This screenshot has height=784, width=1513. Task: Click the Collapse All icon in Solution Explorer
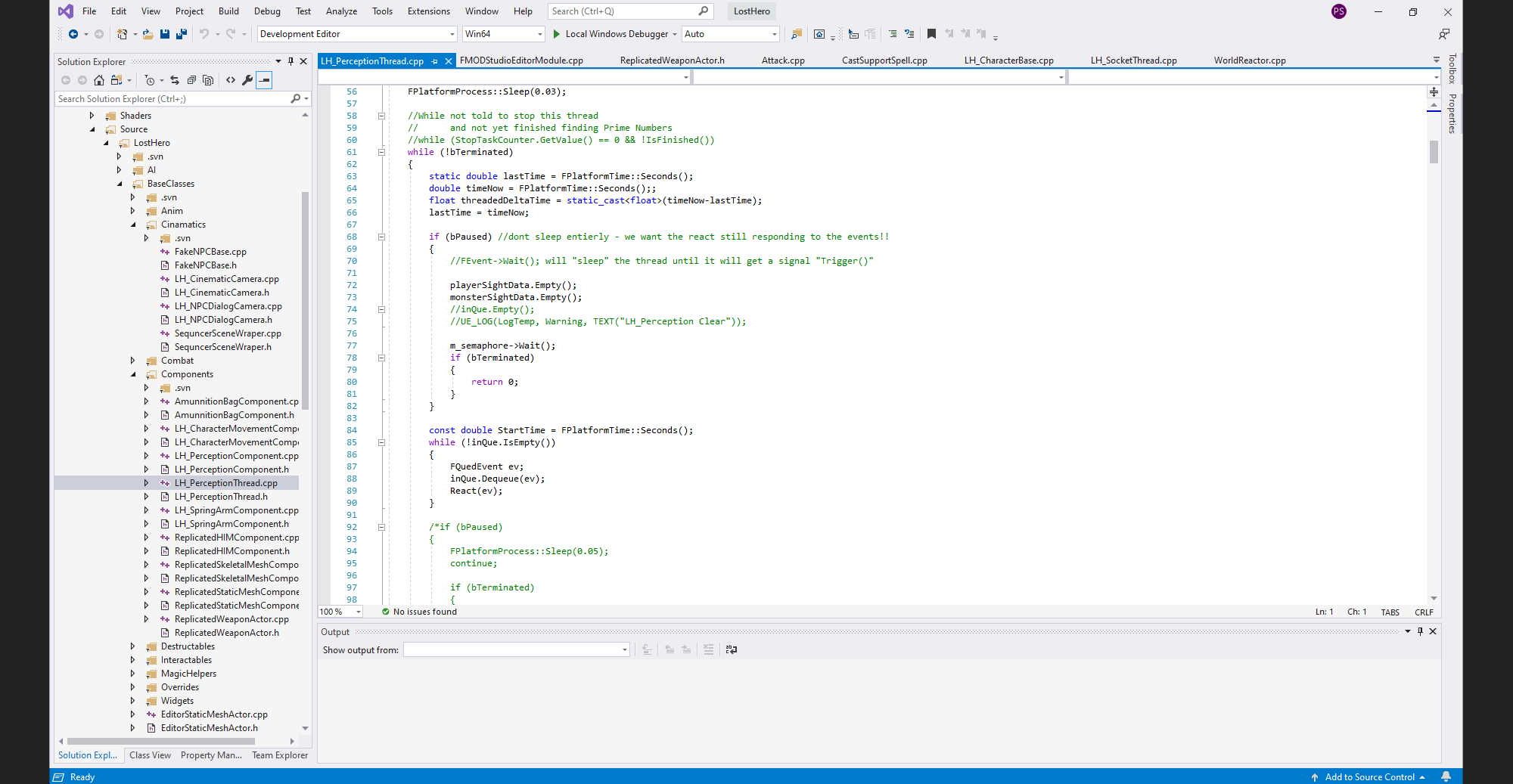[x=191, y=80]
